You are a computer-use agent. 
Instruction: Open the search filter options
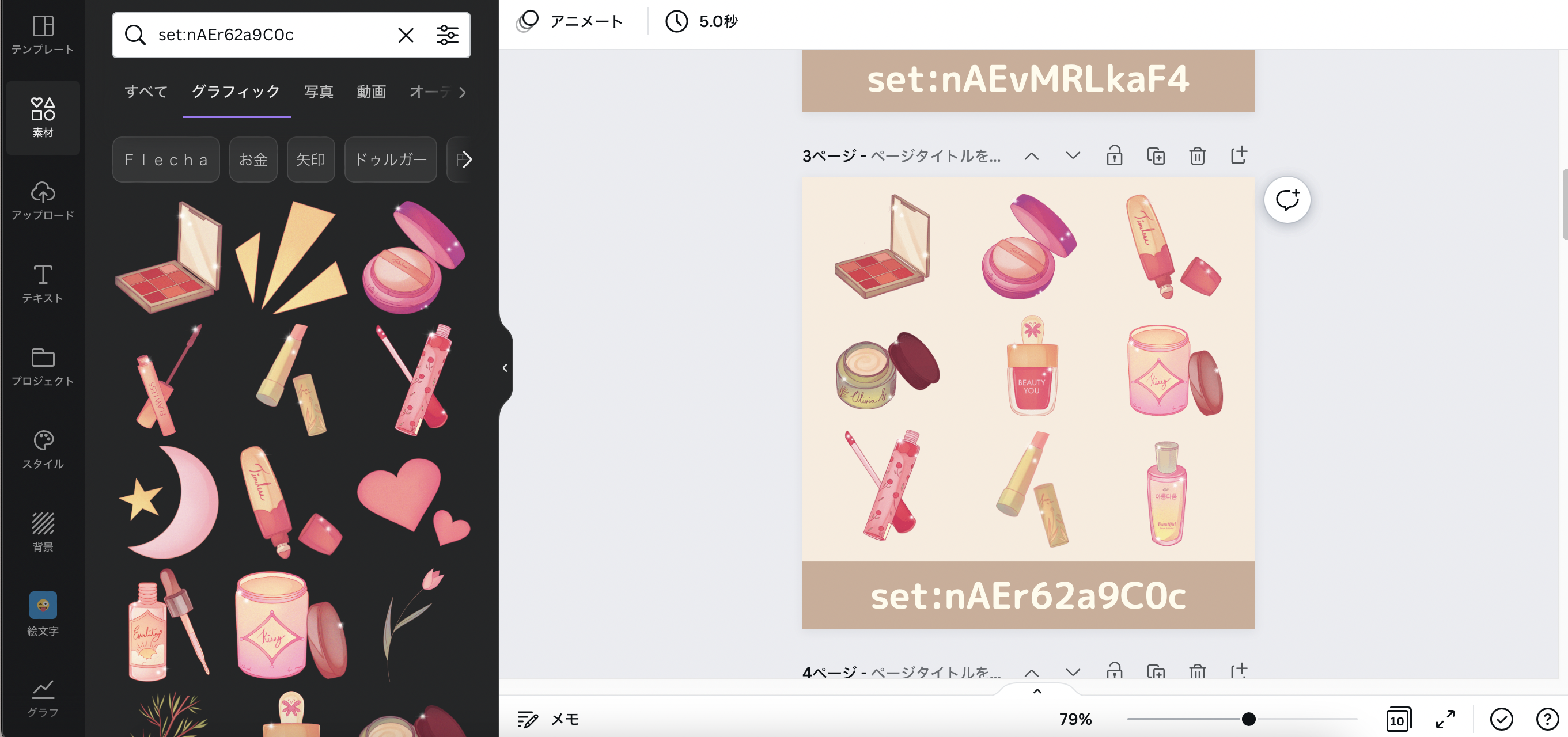point(448,35)
